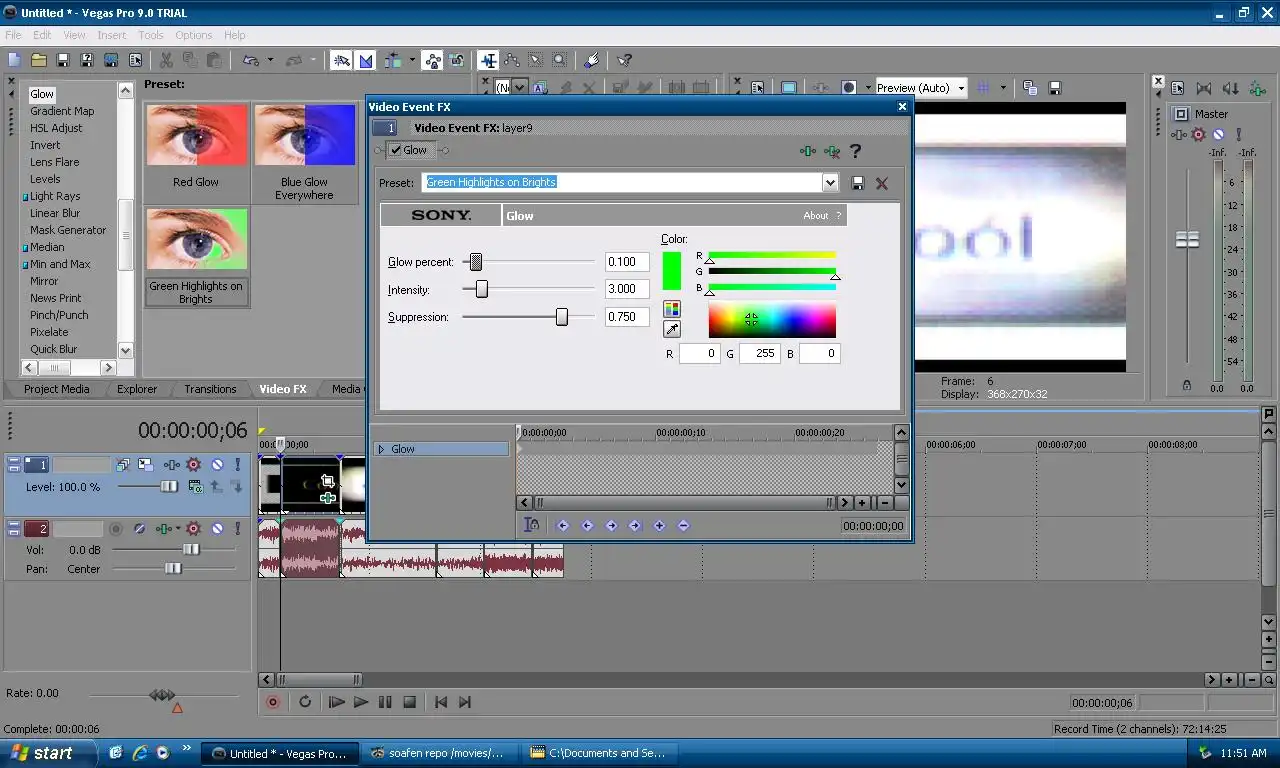Screen dimensions: 1280x768
Task: Click the What's This help icon
Action: pos(624,60)
